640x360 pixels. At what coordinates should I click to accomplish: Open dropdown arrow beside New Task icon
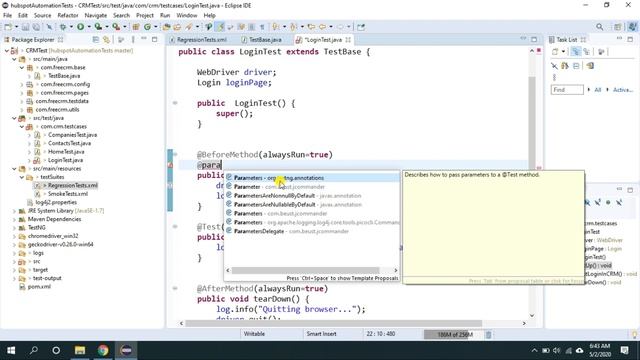pos(563,52)
